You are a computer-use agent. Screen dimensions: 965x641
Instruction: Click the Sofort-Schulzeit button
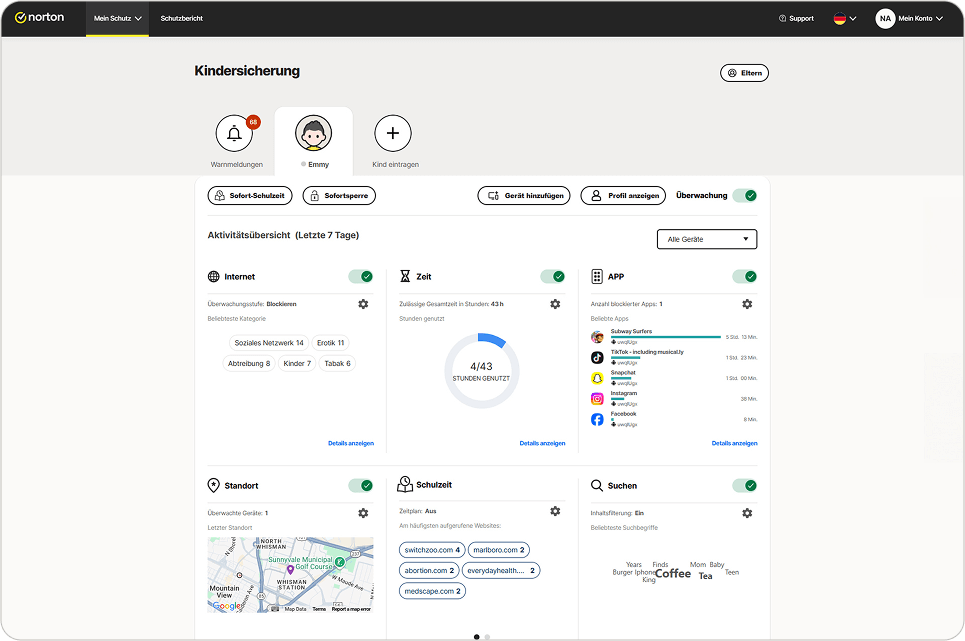pyautogui.click(x=249, y=196)
